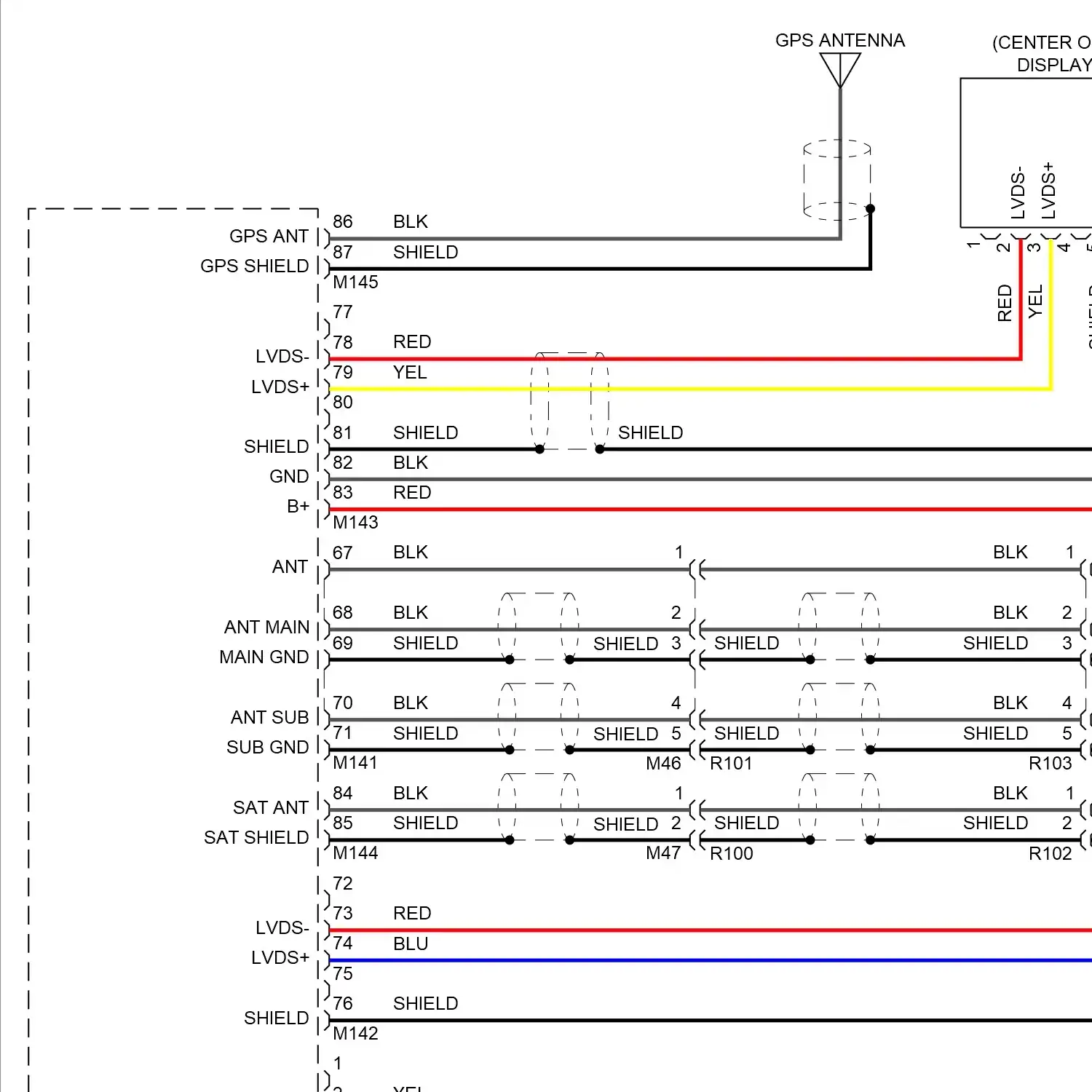Image resolution: width=1092 pixels, height=1092 pixels.
Task: Select pin number 86
Action: (342, 221)
